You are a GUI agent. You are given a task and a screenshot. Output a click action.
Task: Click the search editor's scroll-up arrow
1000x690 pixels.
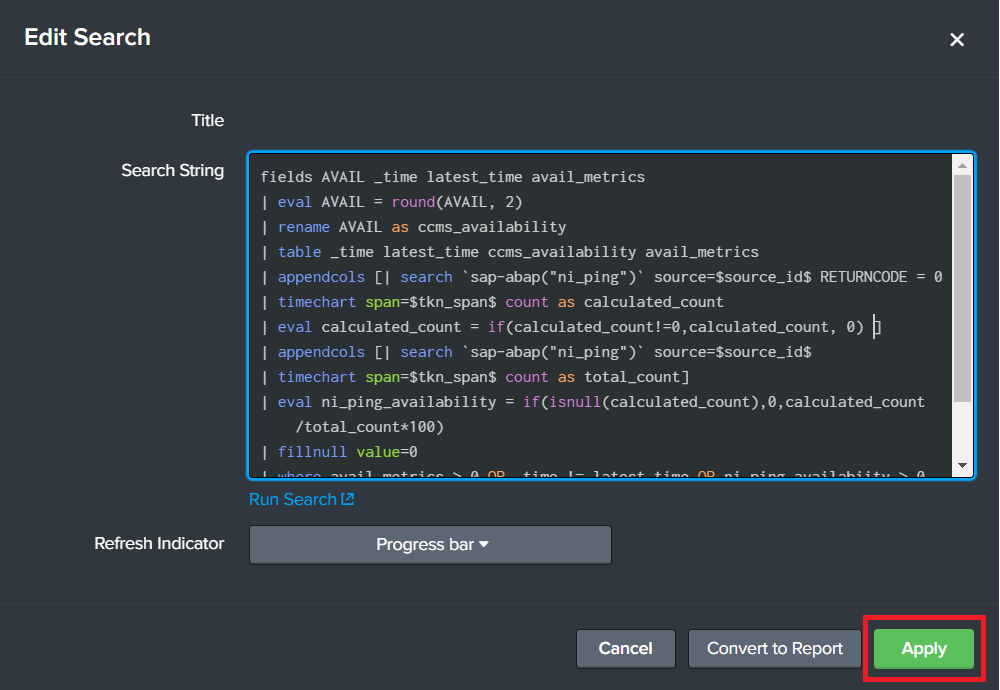point(962,165)
